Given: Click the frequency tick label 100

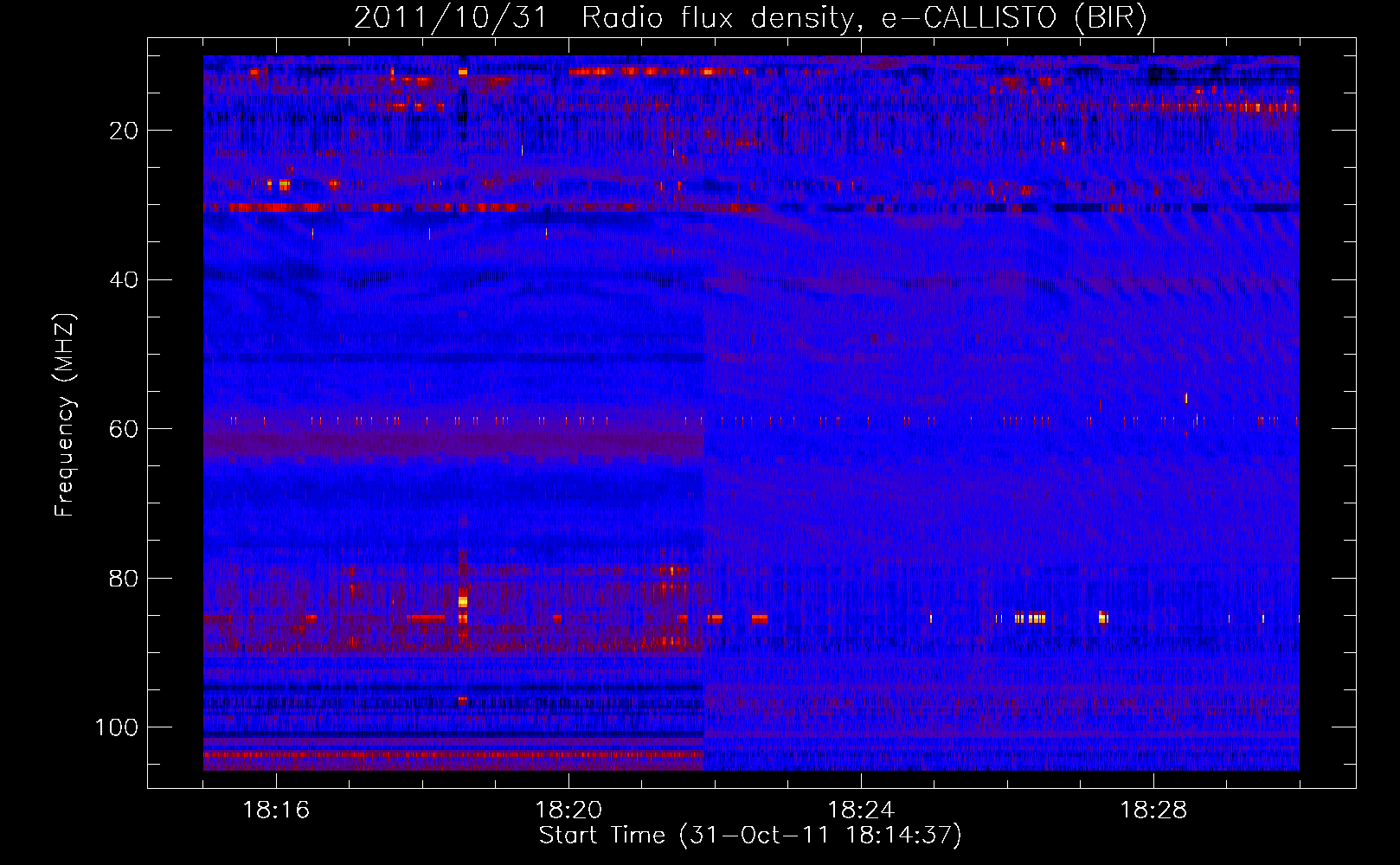Looking at the screenshot, I should pos(117,727).
